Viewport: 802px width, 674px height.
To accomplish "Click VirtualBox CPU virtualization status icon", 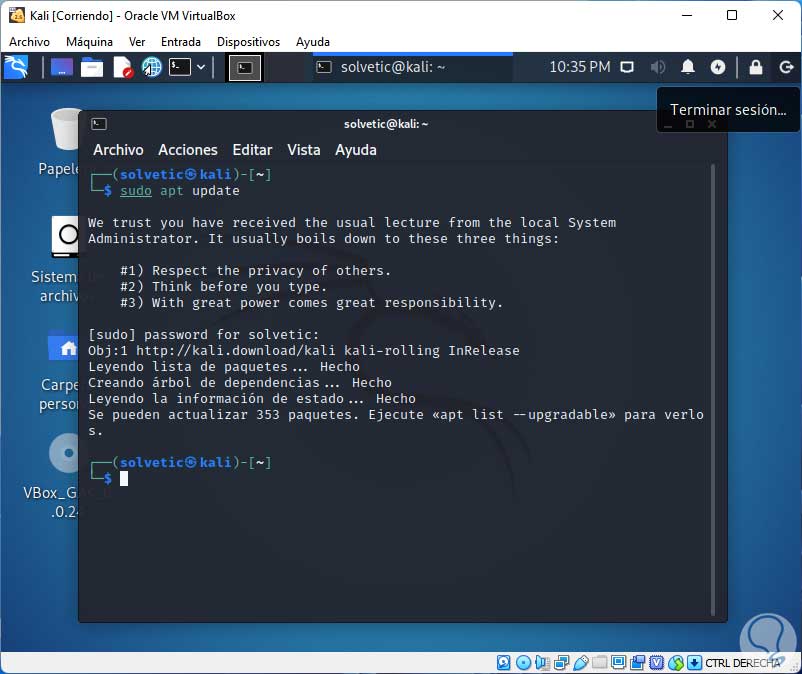I will pos(656,663).
